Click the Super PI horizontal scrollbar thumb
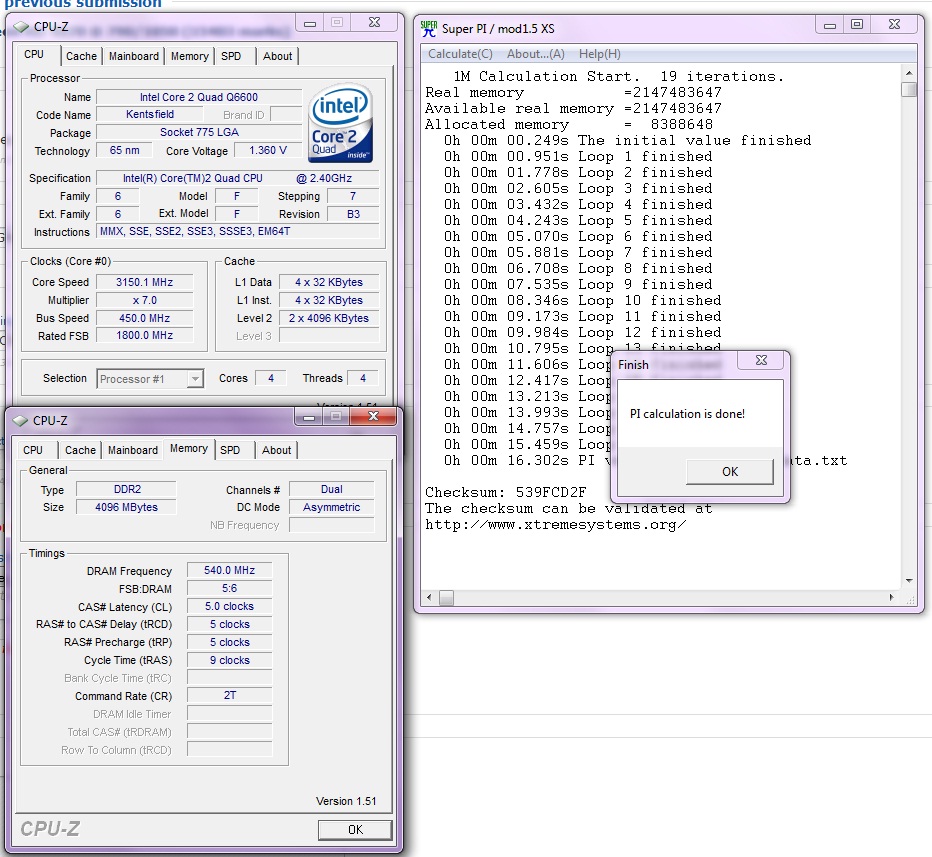The height and width of the screenshot is (857, 932). pyautogui.click(x=446, y=597)
